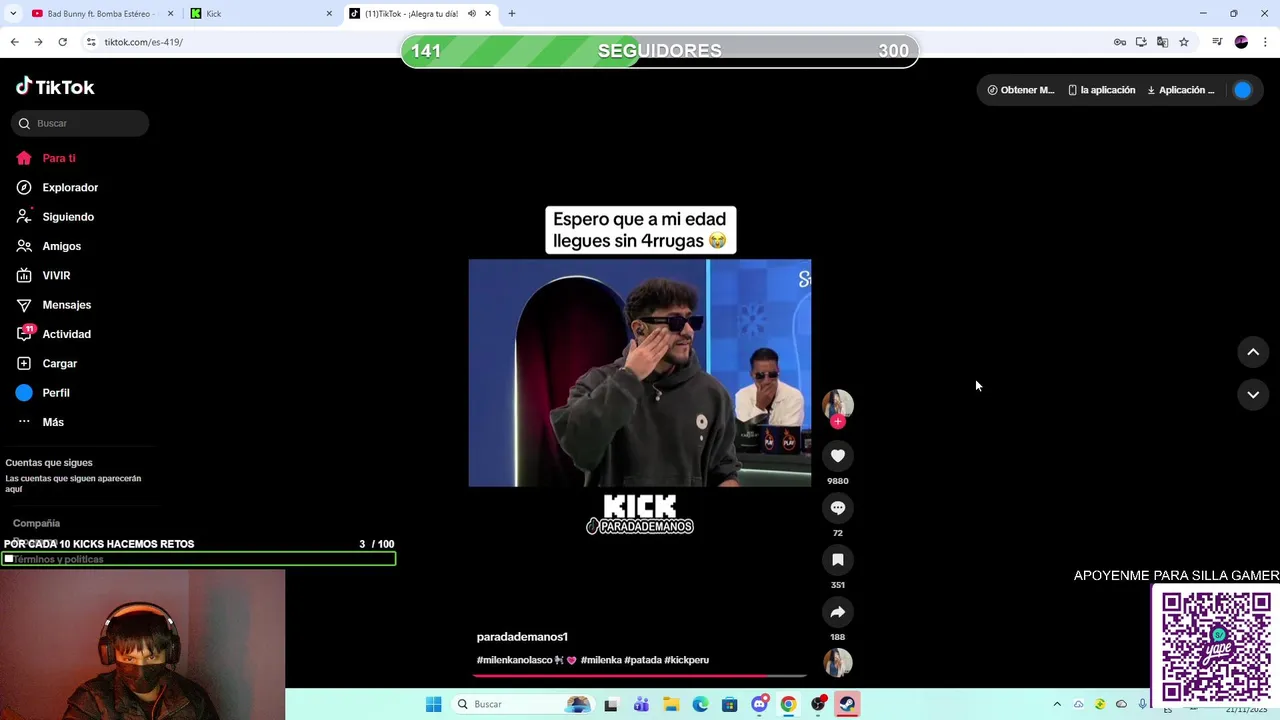This screenshot has height=720, width=1280.
Task: Expand the Compañía footer section
Action: [x=37, y=523]
